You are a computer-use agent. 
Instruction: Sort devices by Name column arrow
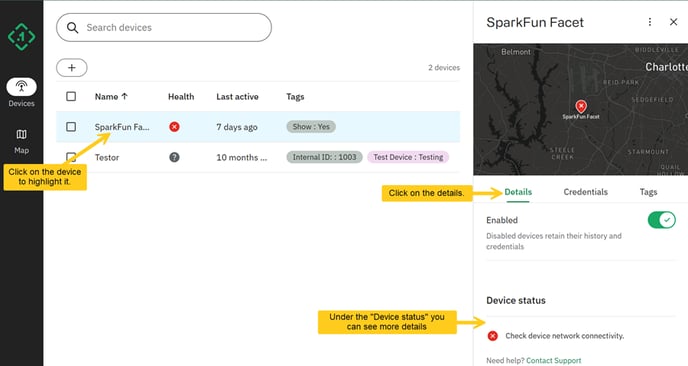(x=125, y=96)
